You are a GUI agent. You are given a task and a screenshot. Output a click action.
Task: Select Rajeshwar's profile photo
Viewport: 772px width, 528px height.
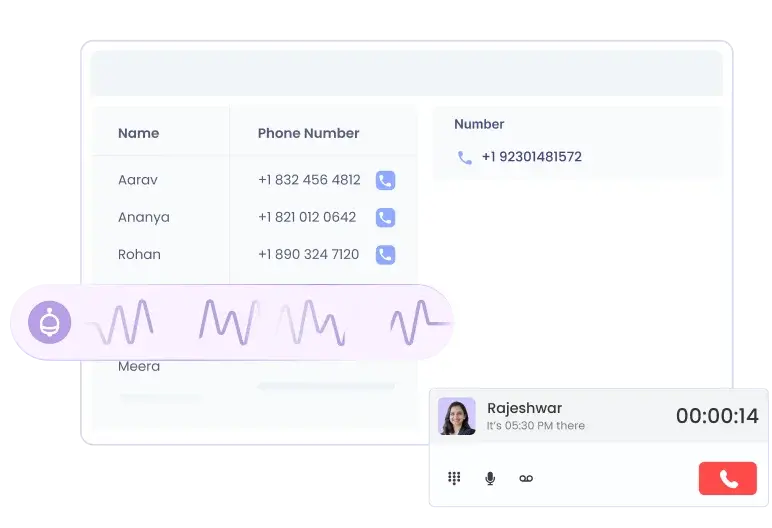(x=457, y=416)
